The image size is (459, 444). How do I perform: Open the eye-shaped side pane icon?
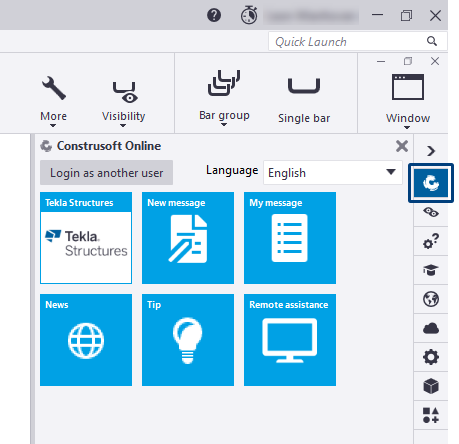point(431,212)
